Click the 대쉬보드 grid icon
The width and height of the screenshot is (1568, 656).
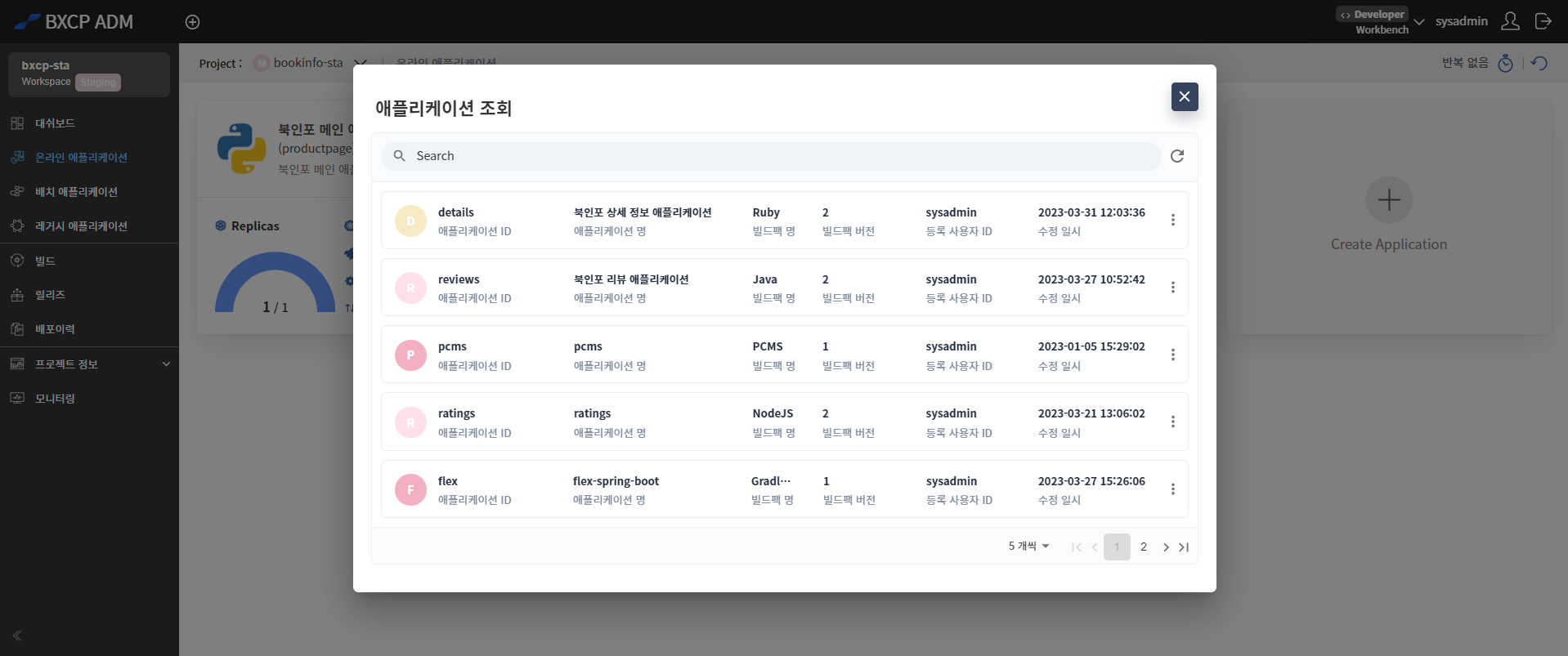pyautogui.click(x=17, y=123)
